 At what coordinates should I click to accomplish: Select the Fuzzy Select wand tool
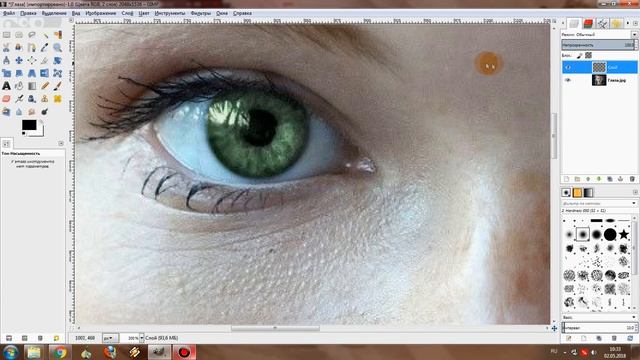tap(45, 35)
